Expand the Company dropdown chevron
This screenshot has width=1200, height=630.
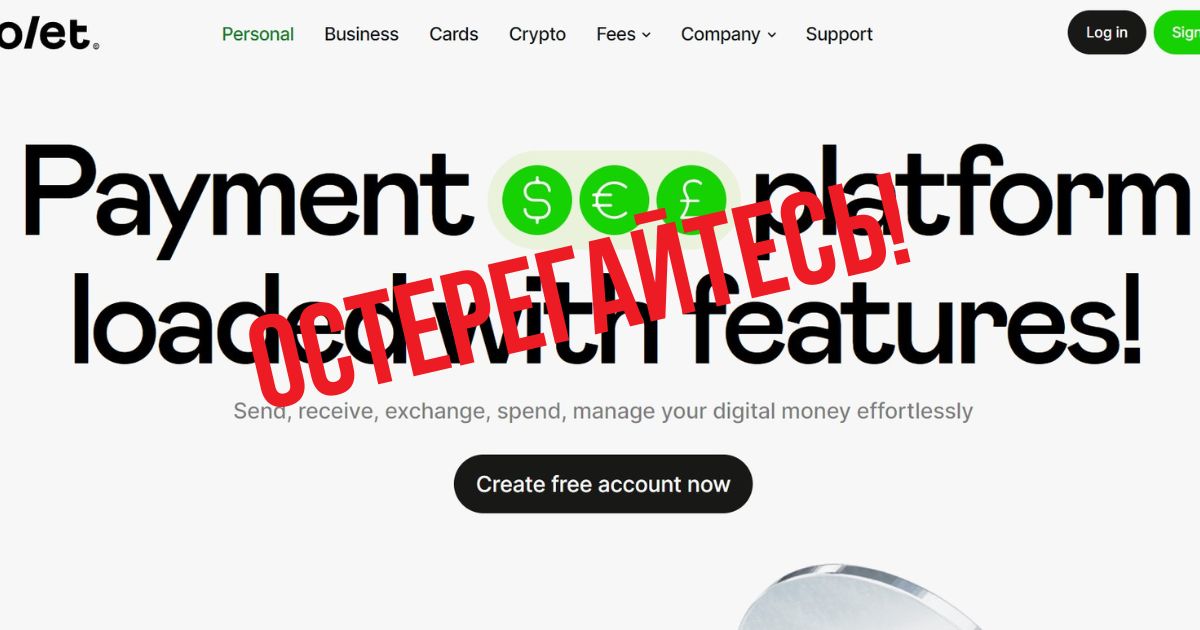pyautogui.click(x=771, y=35)
